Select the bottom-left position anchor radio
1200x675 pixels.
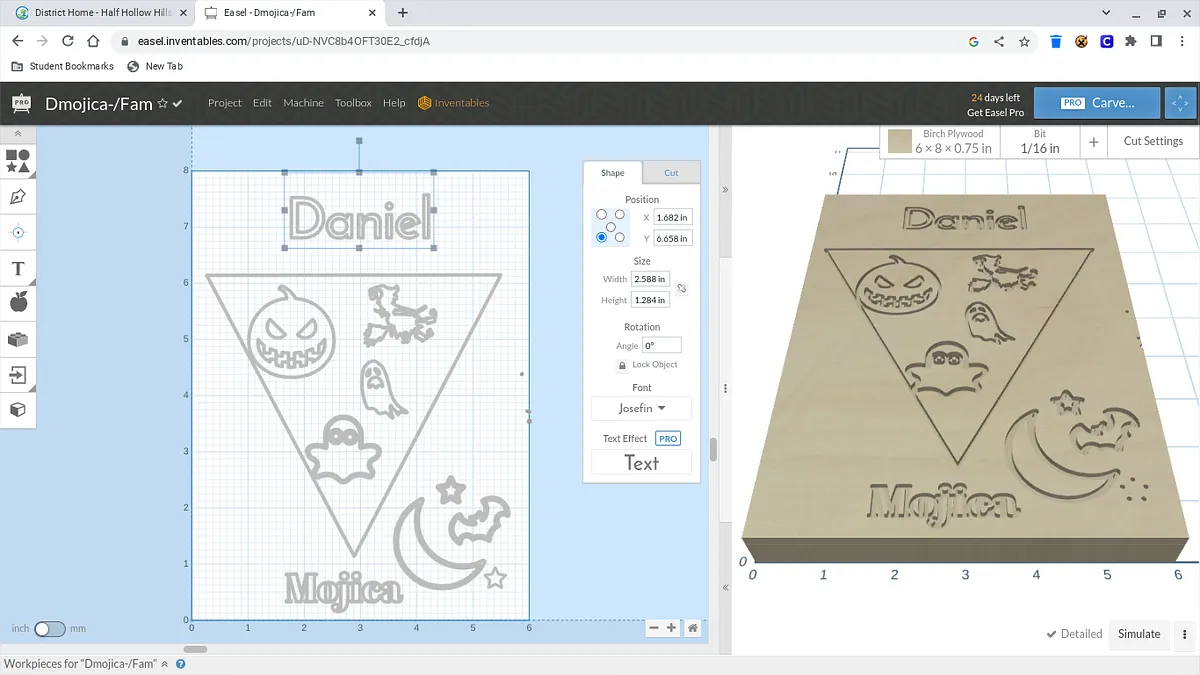601,237
